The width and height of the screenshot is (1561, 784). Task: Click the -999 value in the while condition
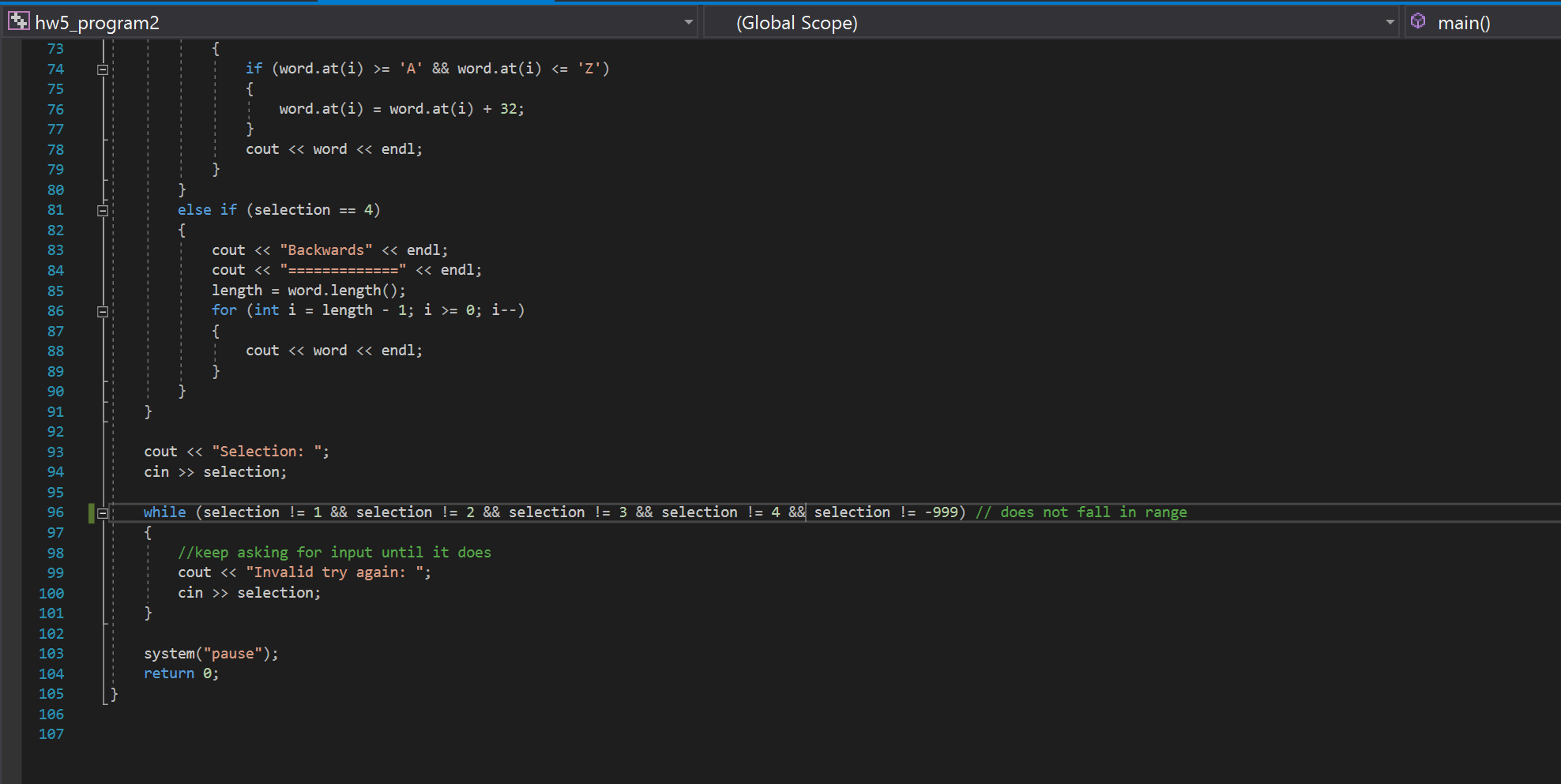tap(942, 512)
